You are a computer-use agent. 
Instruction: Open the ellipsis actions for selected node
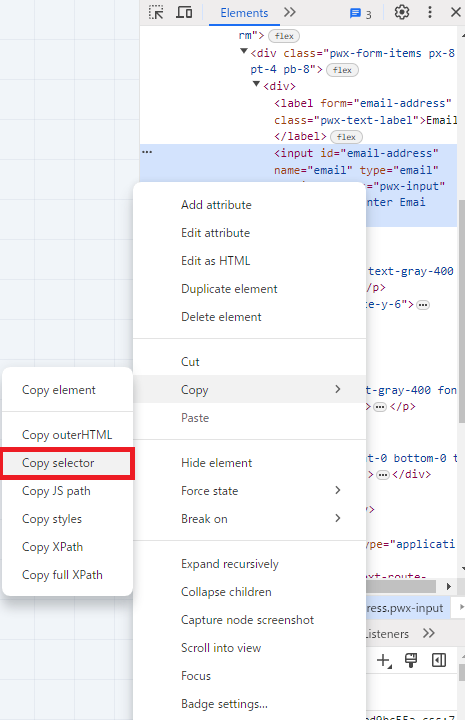[147, 152]
